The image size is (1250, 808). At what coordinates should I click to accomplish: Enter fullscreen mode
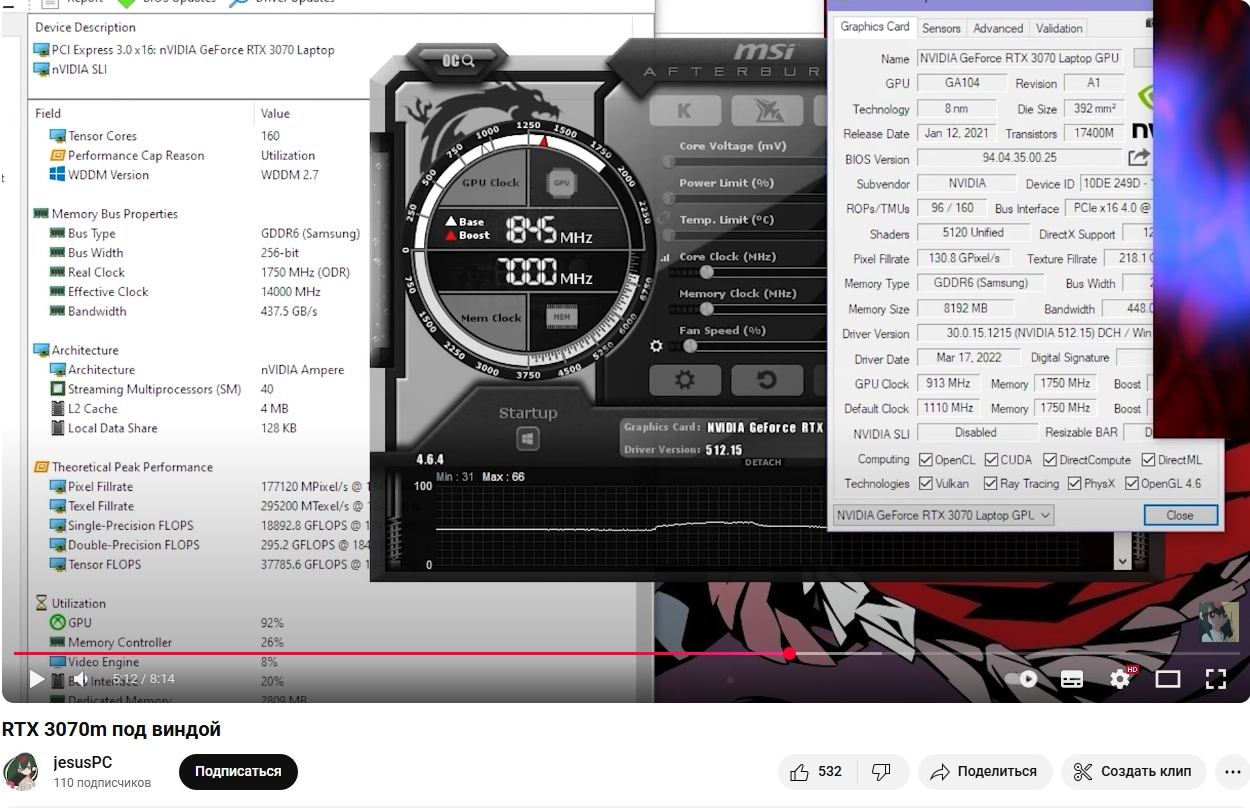1216,679
